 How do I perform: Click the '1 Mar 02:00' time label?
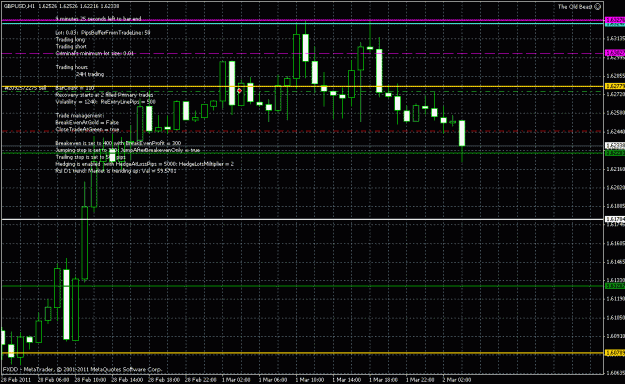click(236, 380)
